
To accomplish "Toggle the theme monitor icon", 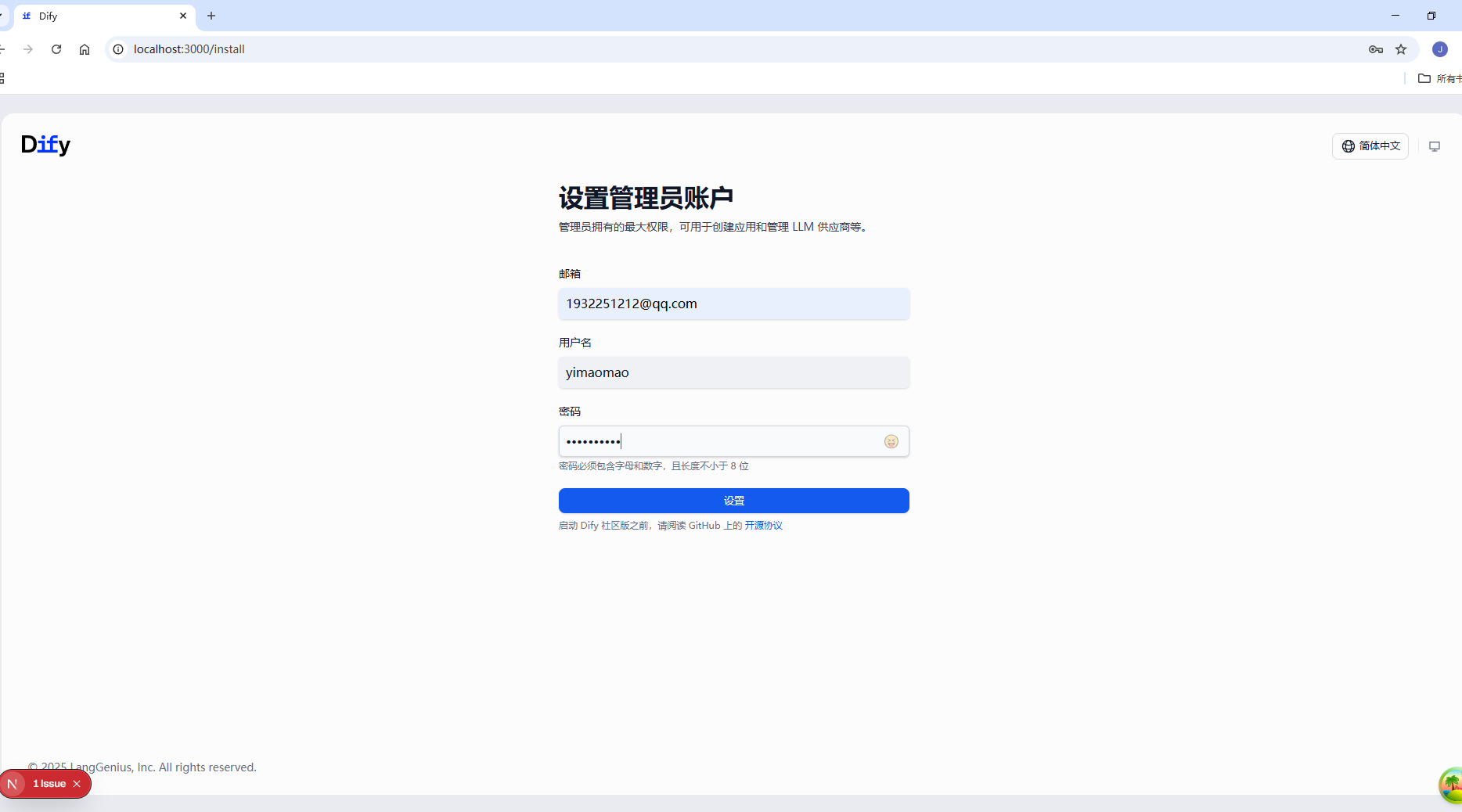I will pos(1434,146).
